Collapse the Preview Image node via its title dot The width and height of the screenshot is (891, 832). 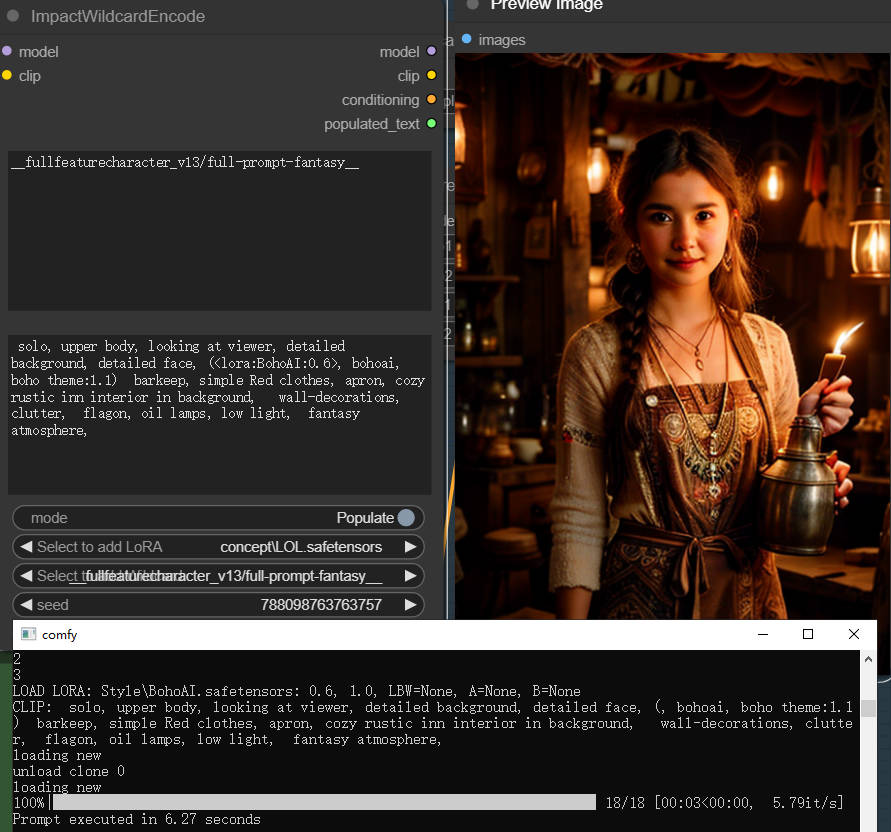[x=471, y=5]
